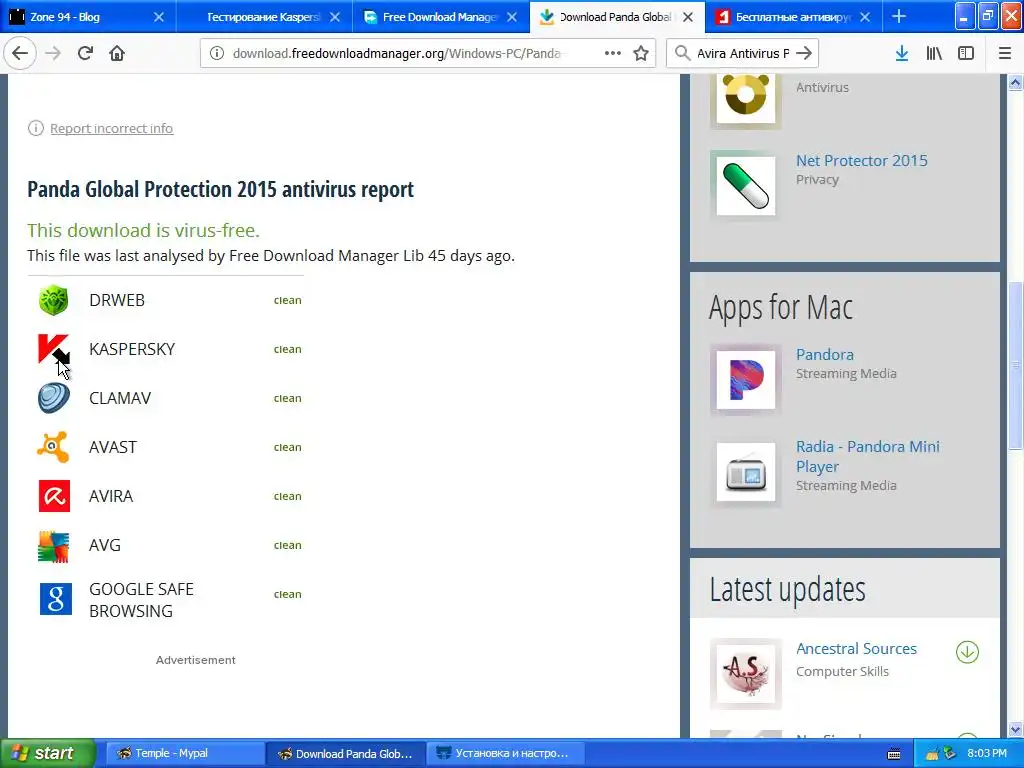Click the Radia radio app icon

[746, 472]
